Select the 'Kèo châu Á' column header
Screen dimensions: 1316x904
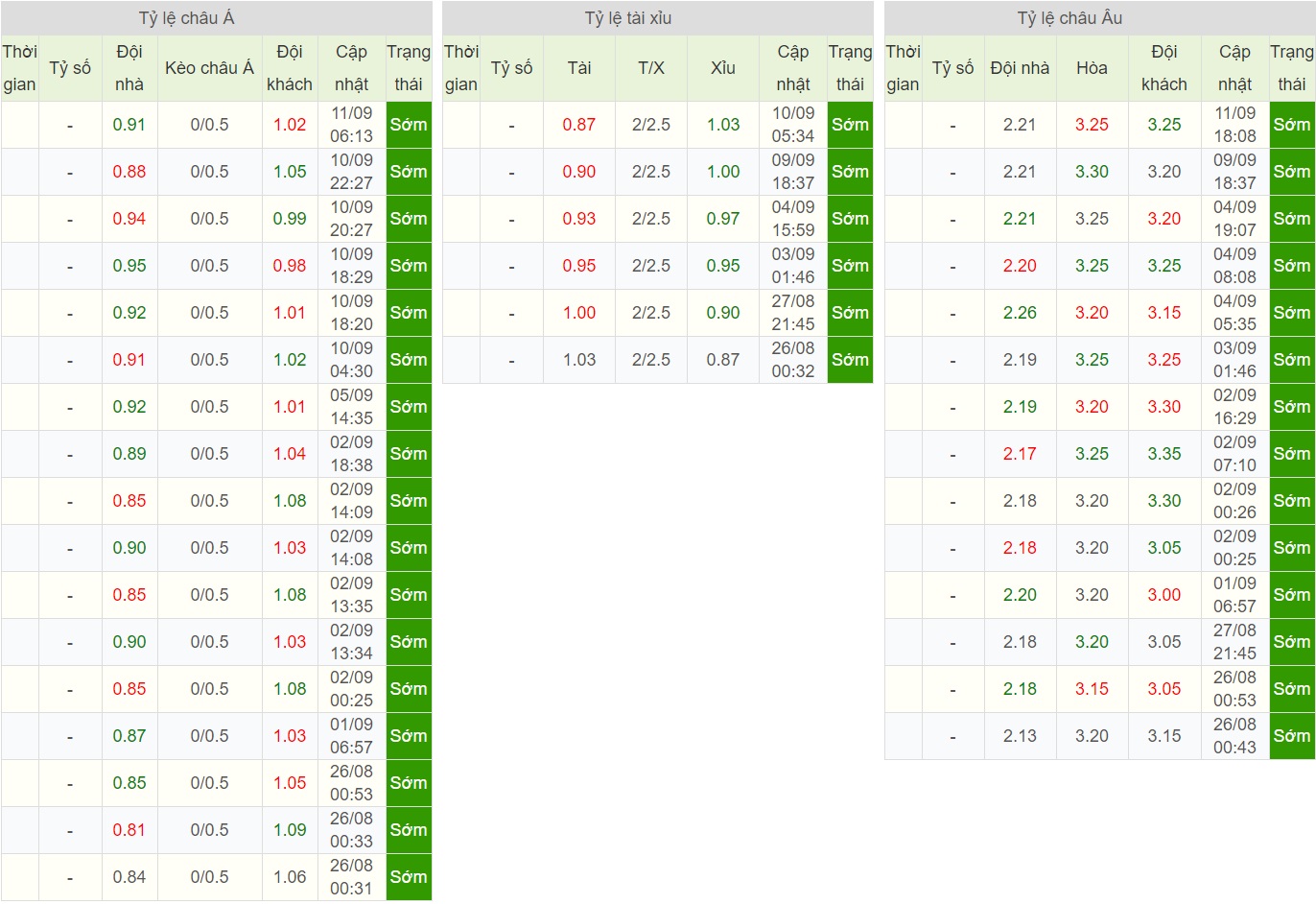pyautogui.click(x=209, y=68)
